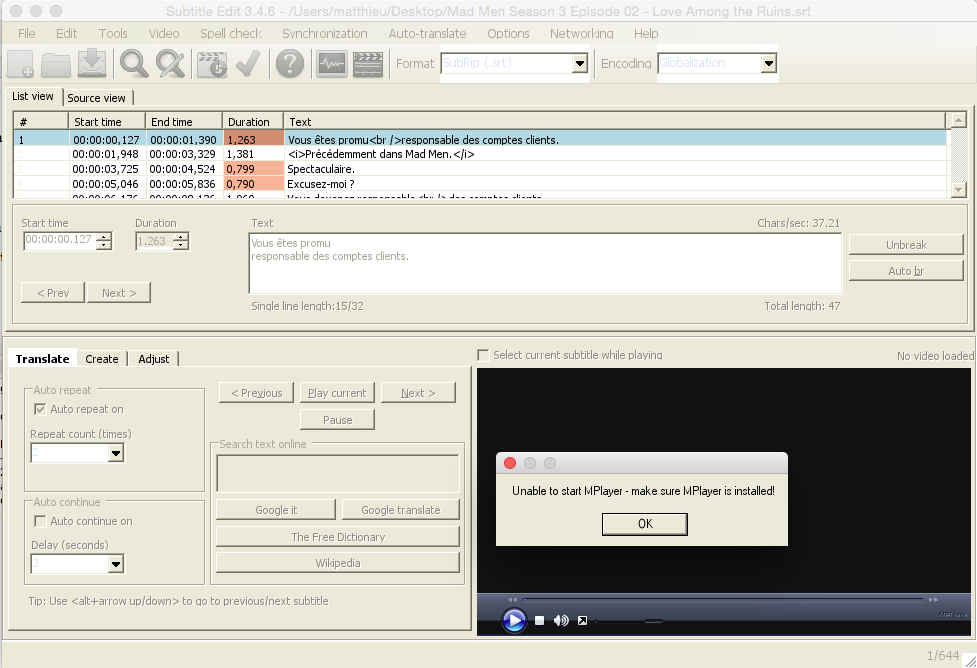This screenshot has width=977, height=668.
Task: Save the subtitle file via the Save icon
Action: pyautogui.click(x=92, y=63)
